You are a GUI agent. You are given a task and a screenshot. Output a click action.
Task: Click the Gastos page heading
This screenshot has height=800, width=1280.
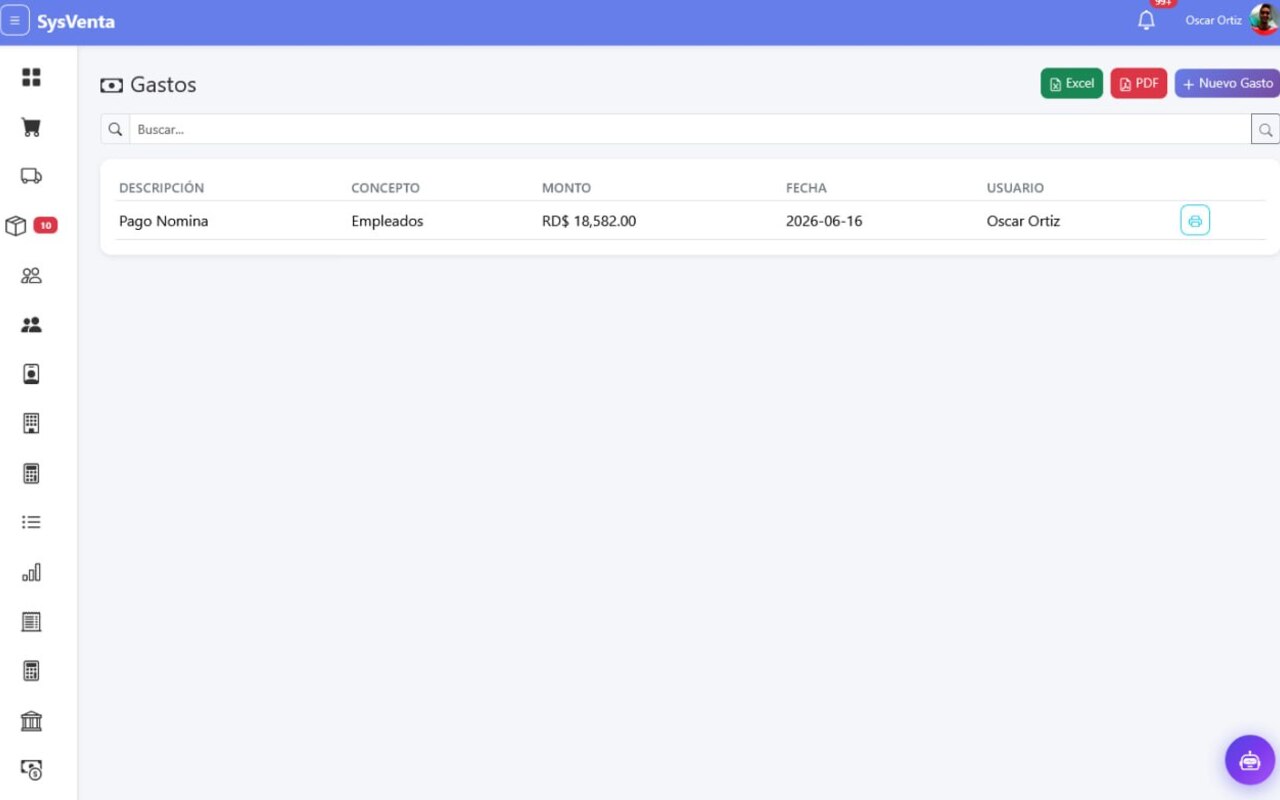click(x=148, y=85)
